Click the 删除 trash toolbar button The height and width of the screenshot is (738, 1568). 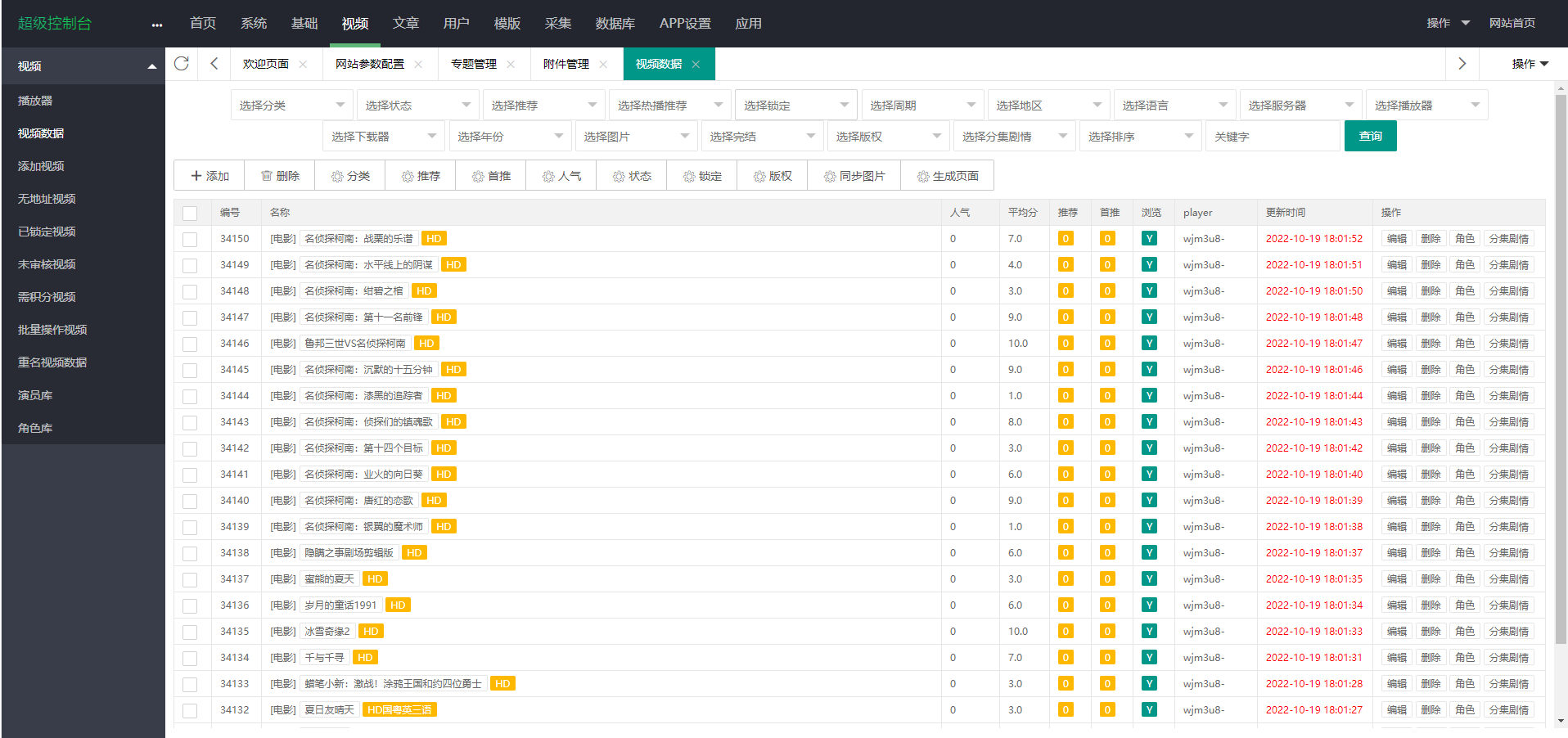[x=280, y=176]
